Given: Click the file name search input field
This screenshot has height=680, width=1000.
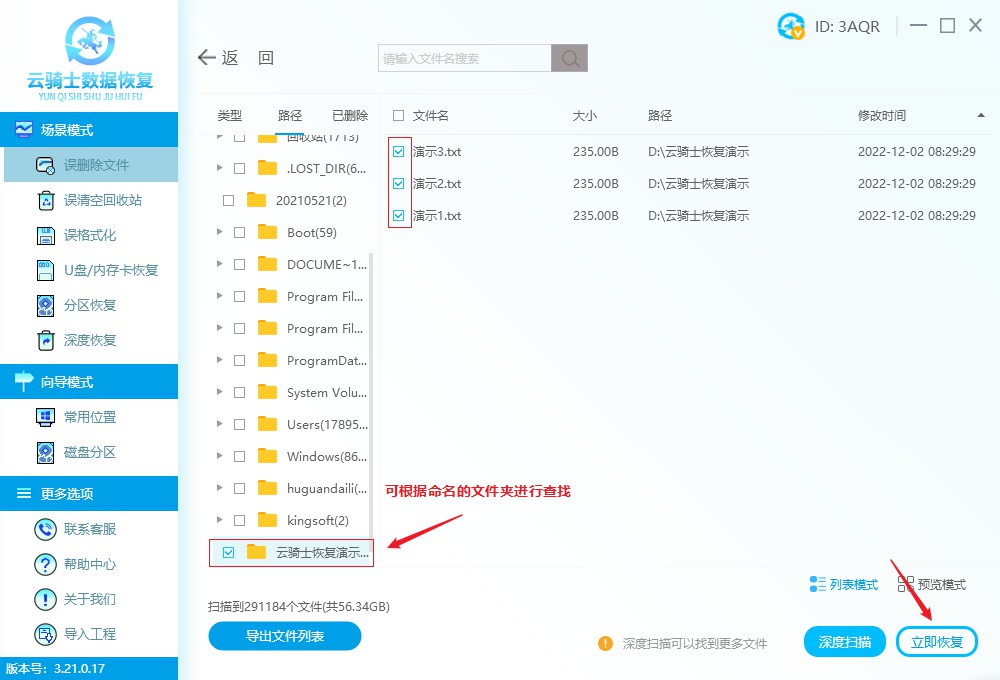Looking at the screenshot, I should (x=464, y=59).
